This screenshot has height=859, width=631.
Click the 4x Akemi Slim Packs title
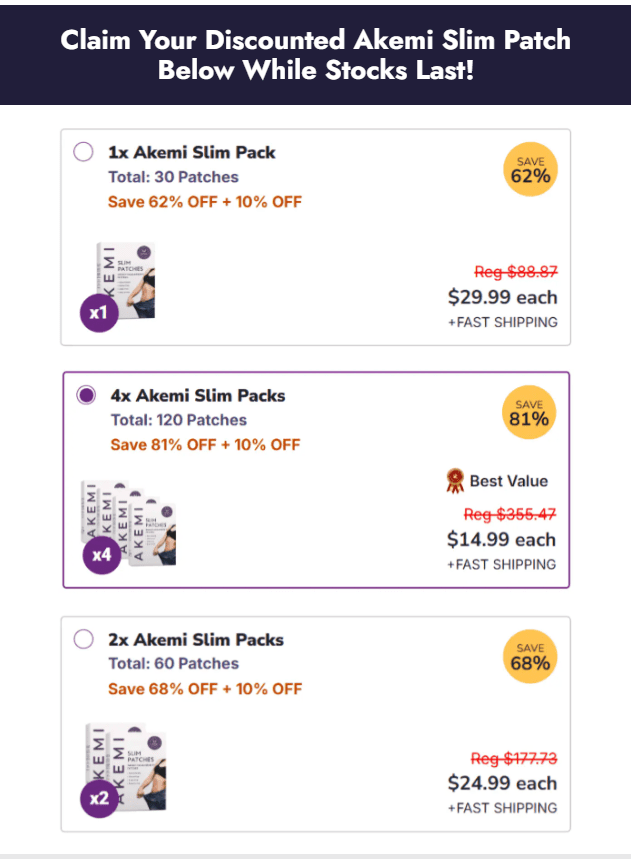coord(198,396)
